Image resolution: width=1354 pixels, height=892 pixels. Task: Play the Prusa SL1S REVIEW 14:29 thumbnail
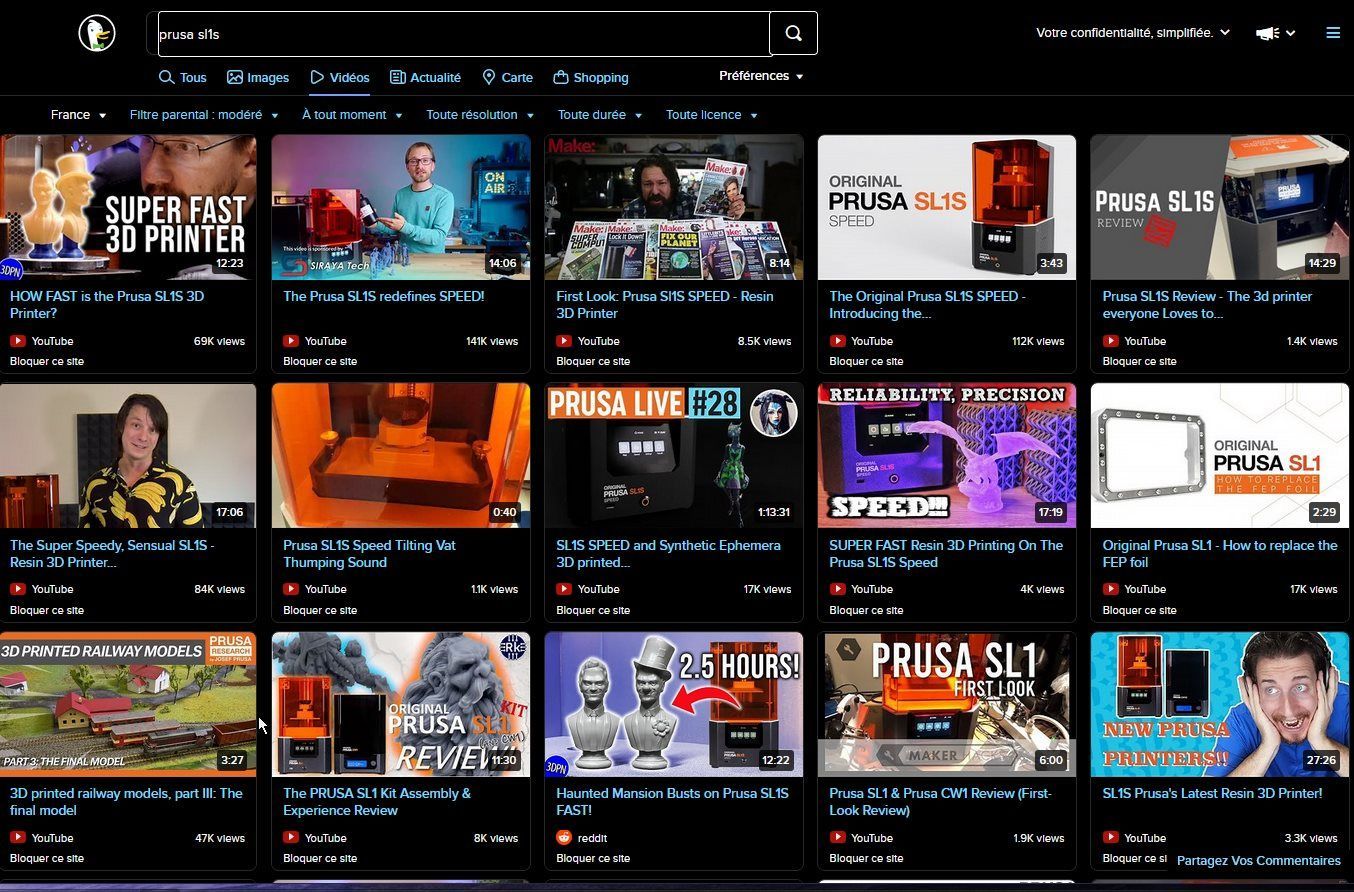[1220, 207]
